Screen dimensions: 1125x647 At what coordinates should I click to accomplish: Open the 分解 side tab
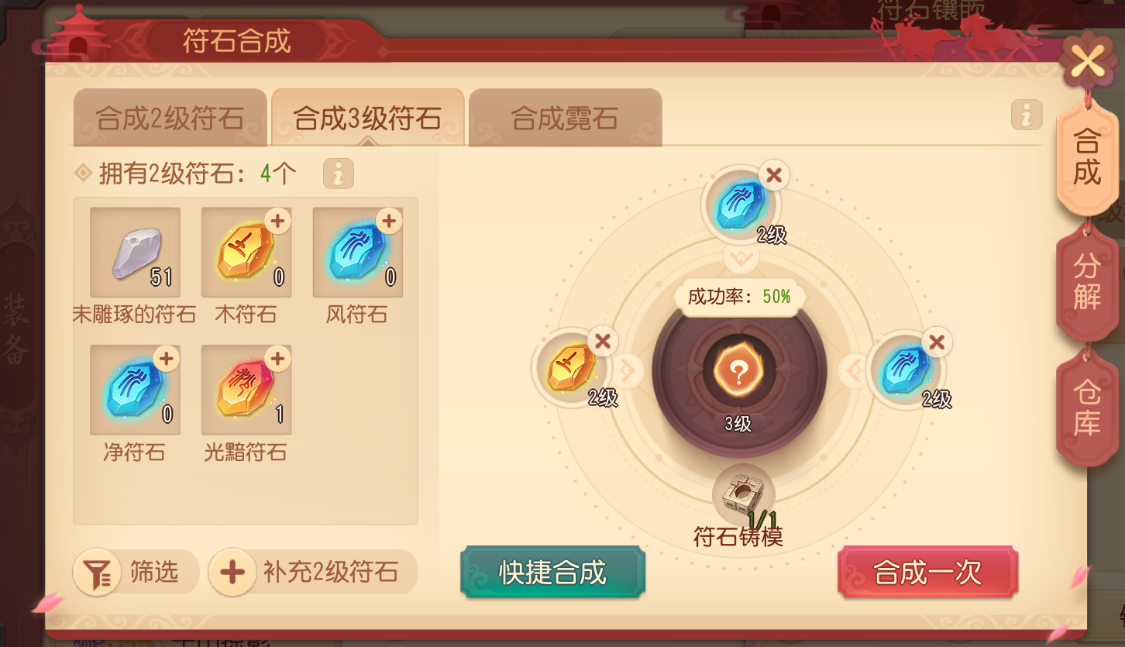coord(1087,281)
